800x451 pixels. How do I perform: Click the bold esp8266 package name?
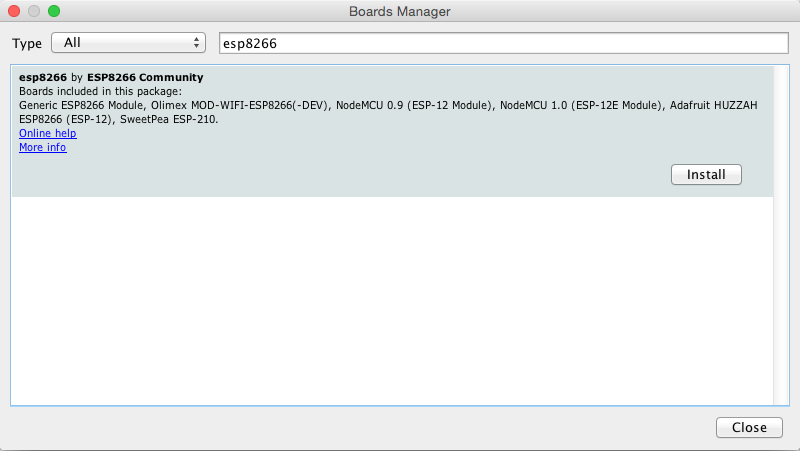coord(43,77)
